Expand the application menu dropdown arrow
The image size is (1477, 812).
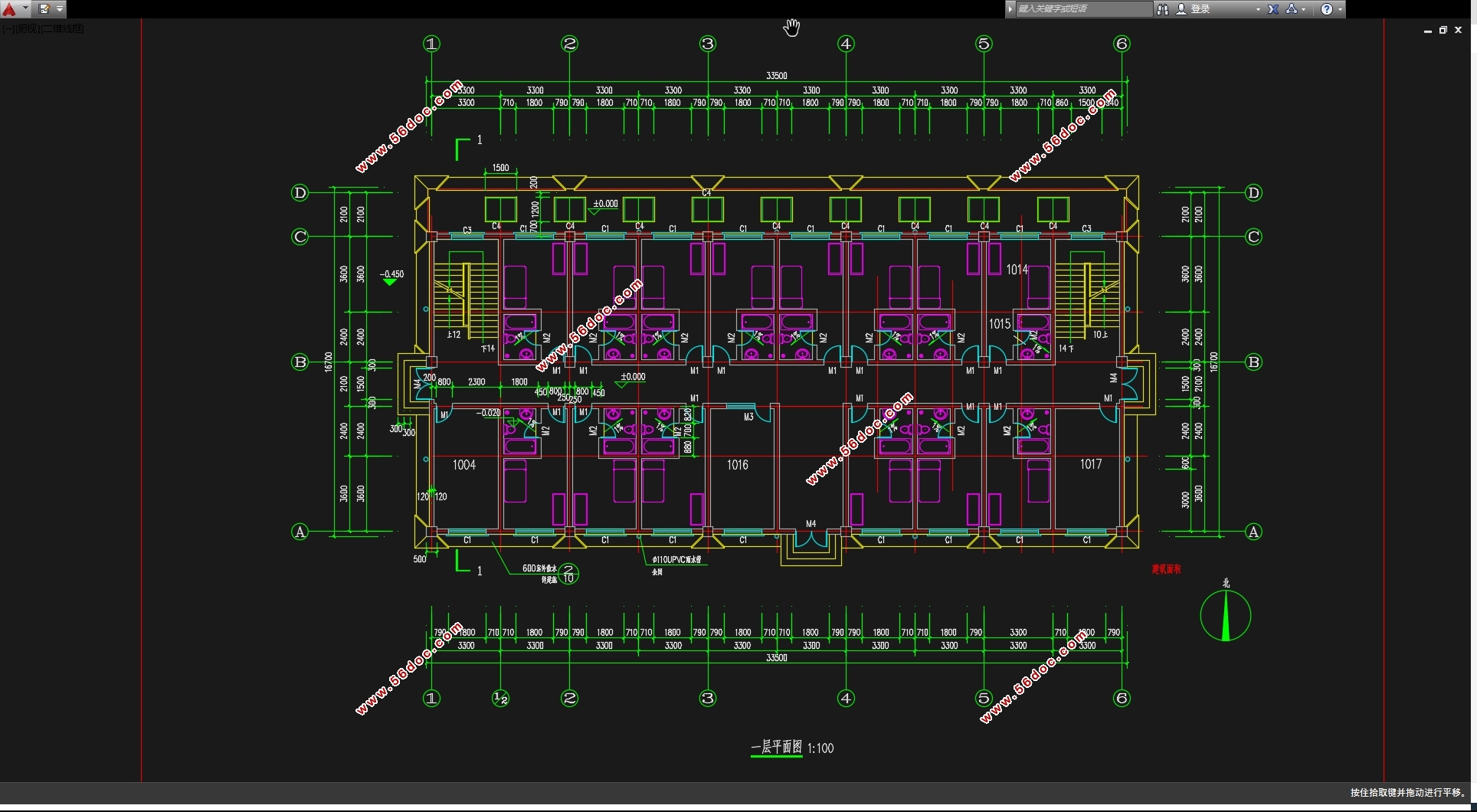[25, 9]
